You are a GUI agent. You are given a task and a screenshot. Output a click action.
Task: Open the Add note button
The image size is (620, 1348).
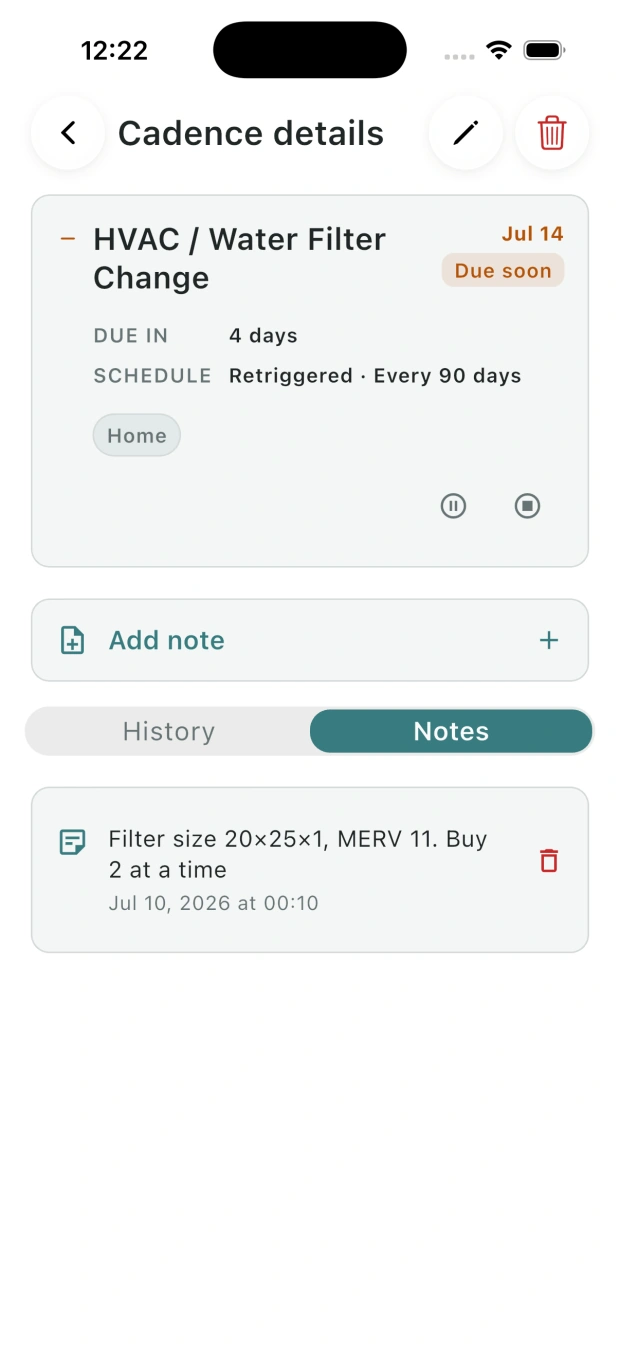310,640
